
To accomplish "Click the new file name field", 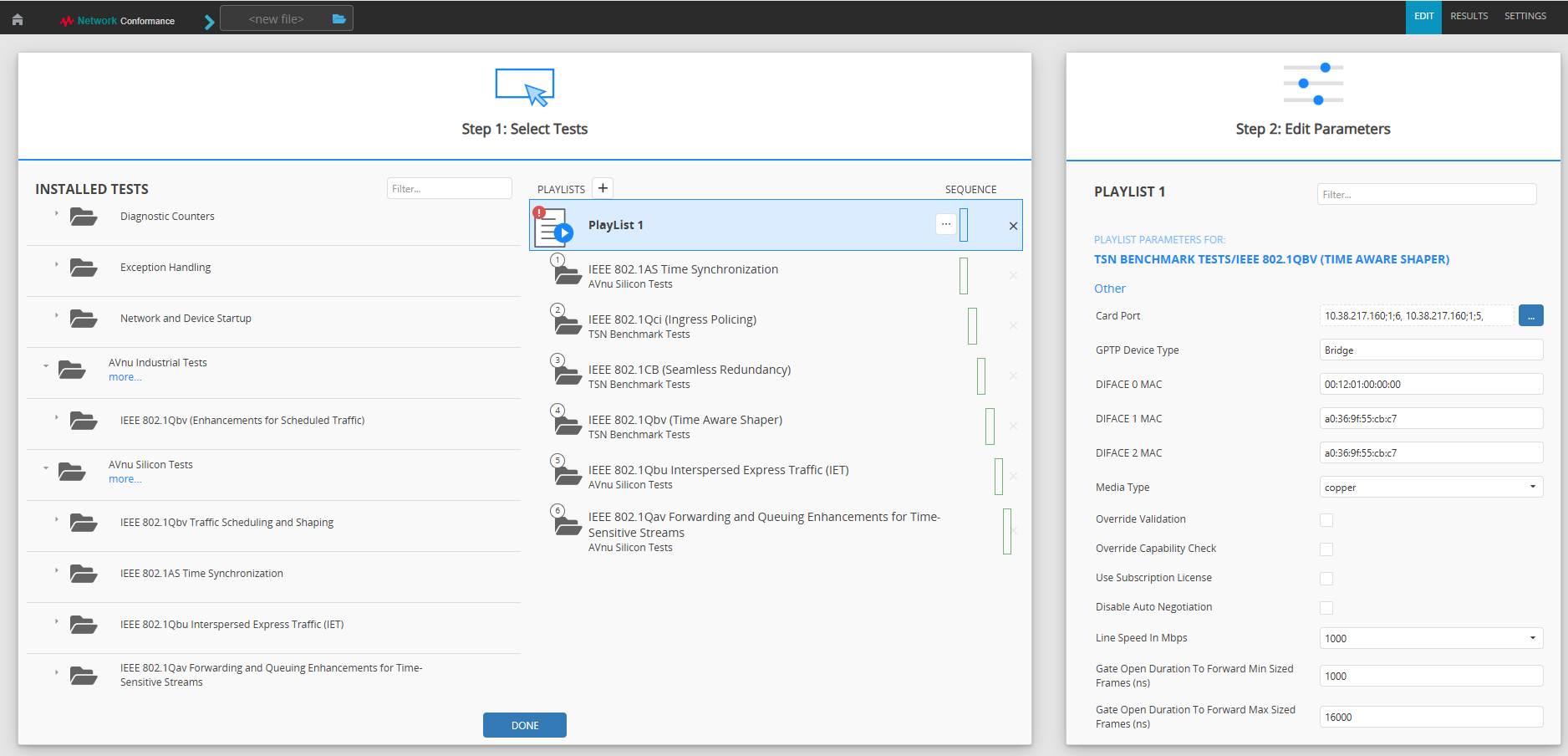I will 276,18.
